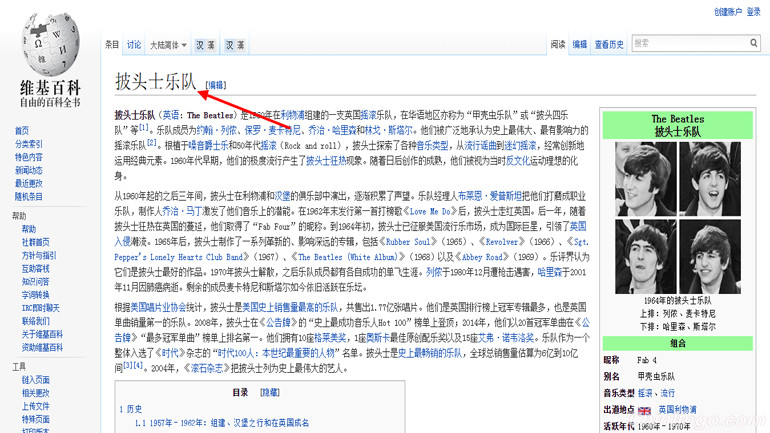Click the 登录 link
The image size is (770, 433).
753,12
